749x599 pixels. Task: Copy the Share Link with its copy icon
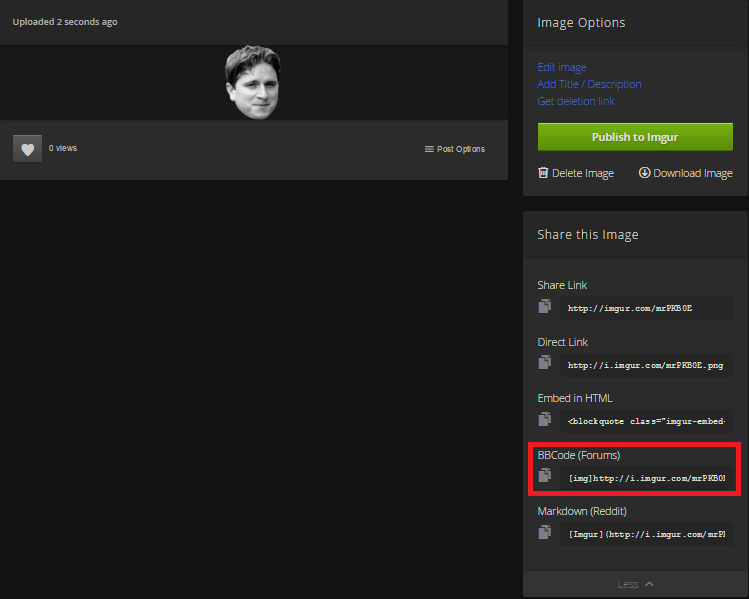pos(545,306)
